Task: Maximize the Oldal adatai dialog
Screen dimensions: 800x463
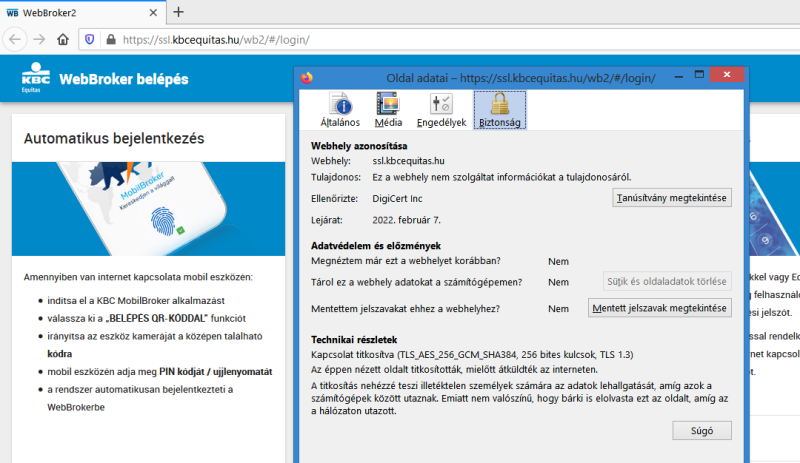Action: (x=699, y=75)
